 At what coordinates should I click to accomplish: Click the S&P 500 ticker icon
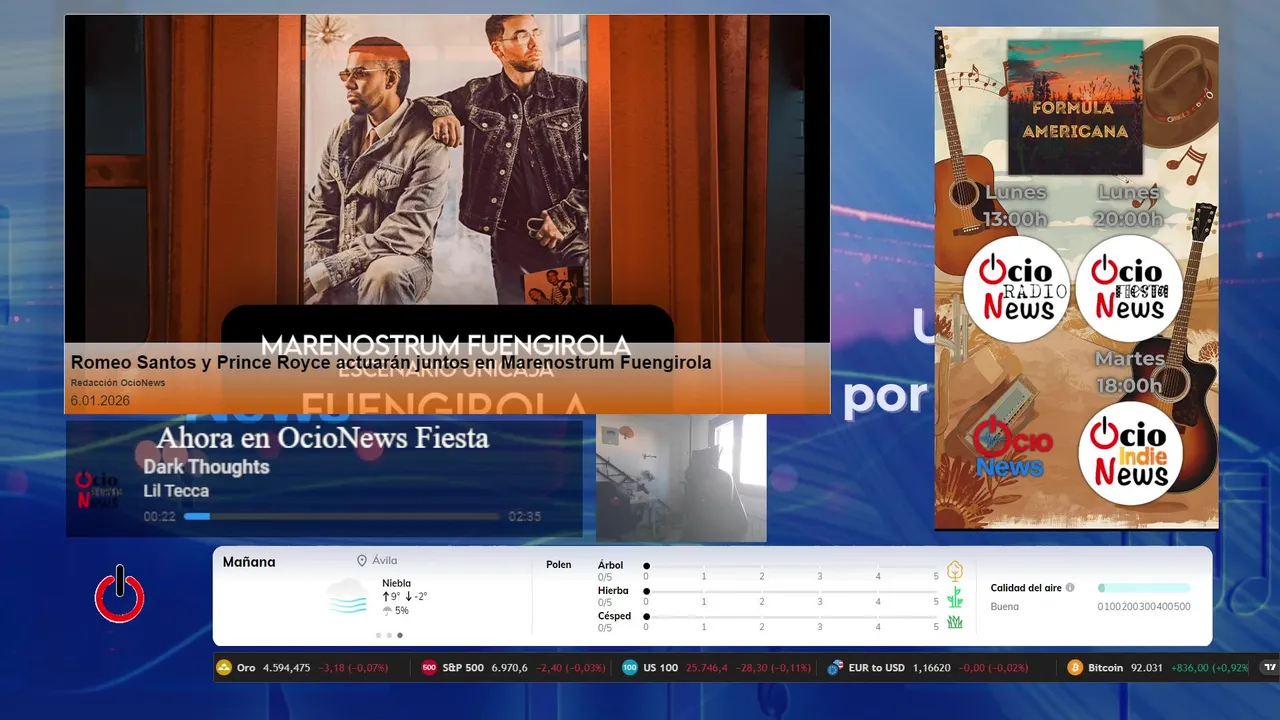(429, 667)
